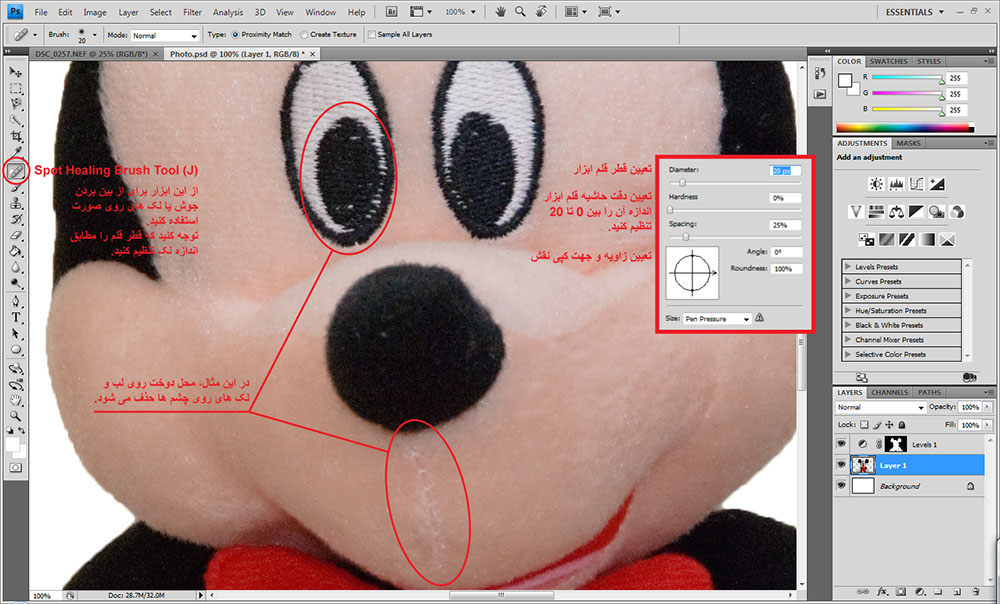Select the Zoom tool in toolbox
The image size is (1000, 604).
coord(15,416)
